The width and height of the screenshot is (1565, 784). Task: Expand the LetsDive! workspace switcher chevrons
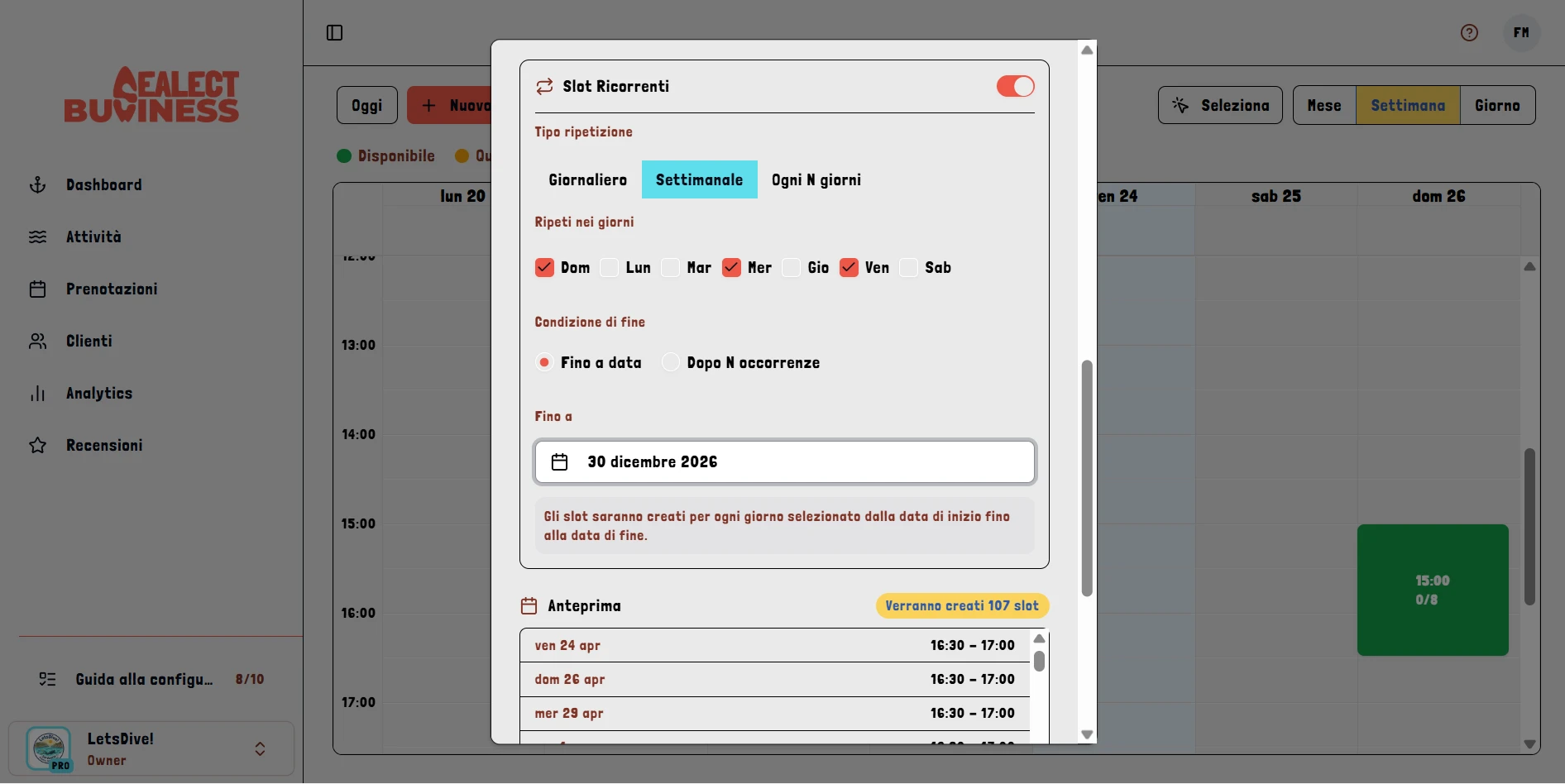coord(260,748)
